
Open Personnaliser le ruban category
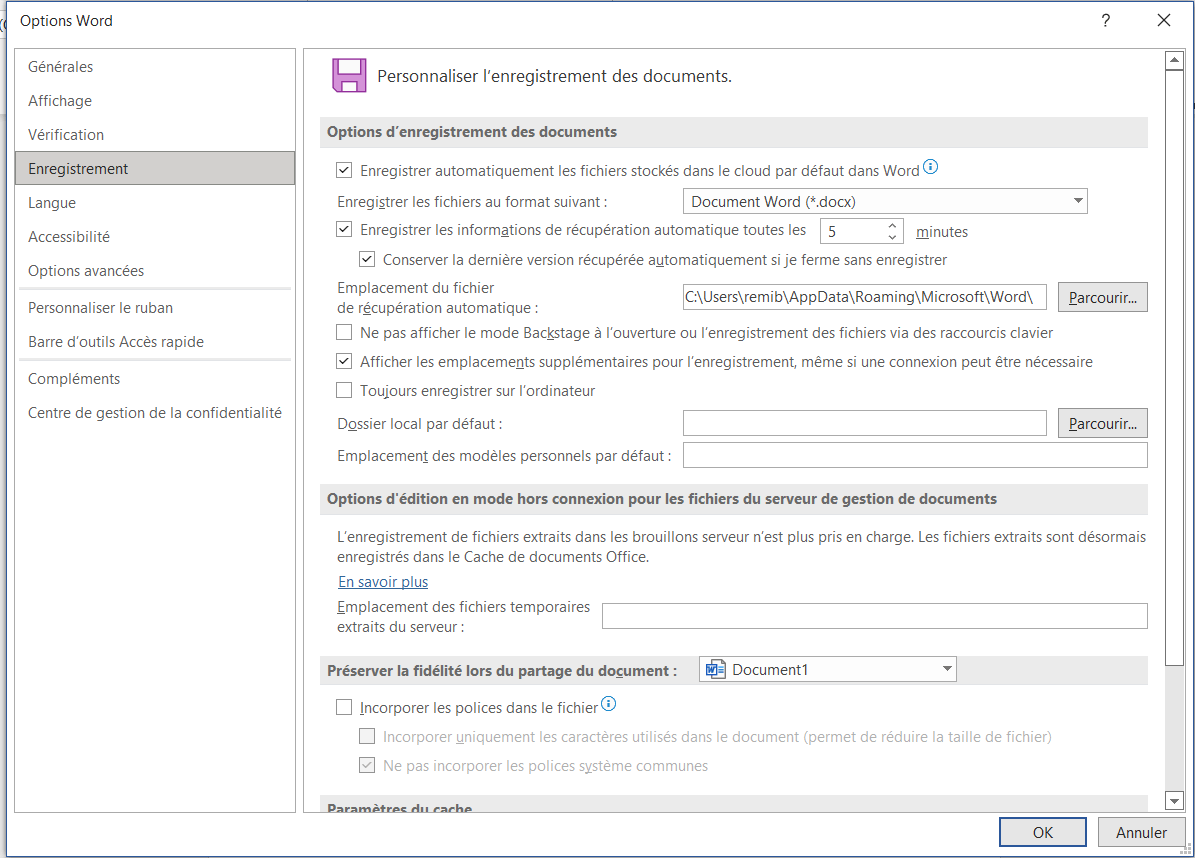coord(155,308)
